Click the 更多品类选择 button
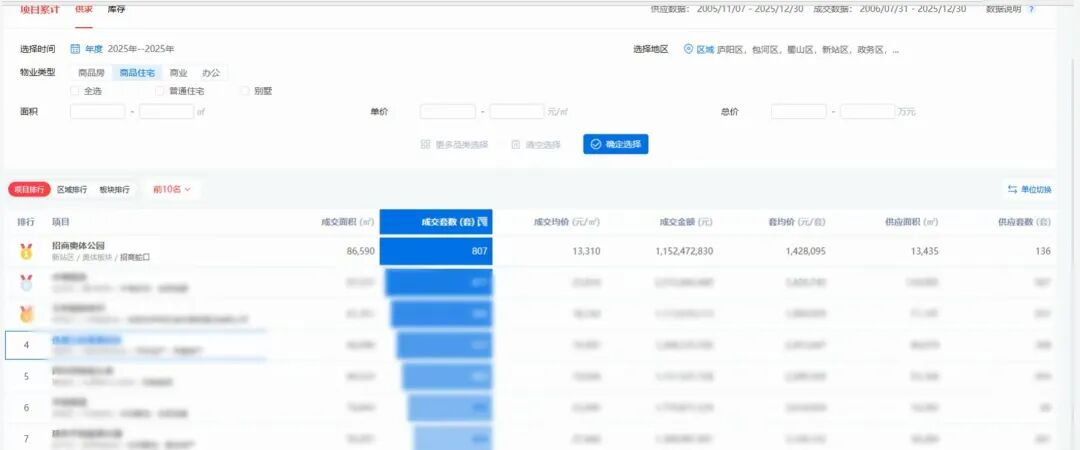Viewport: 1080px width, 450px height. [x=455, y=145]
